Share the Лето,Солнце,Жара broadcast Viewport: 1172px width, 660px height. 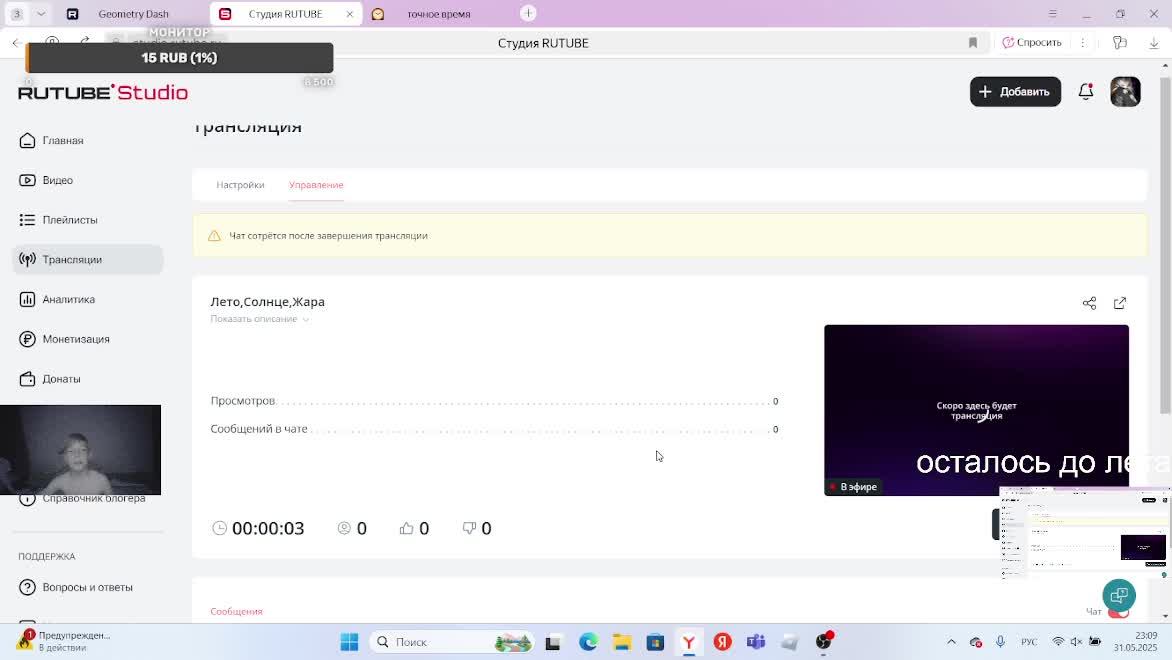[1089, 303]
